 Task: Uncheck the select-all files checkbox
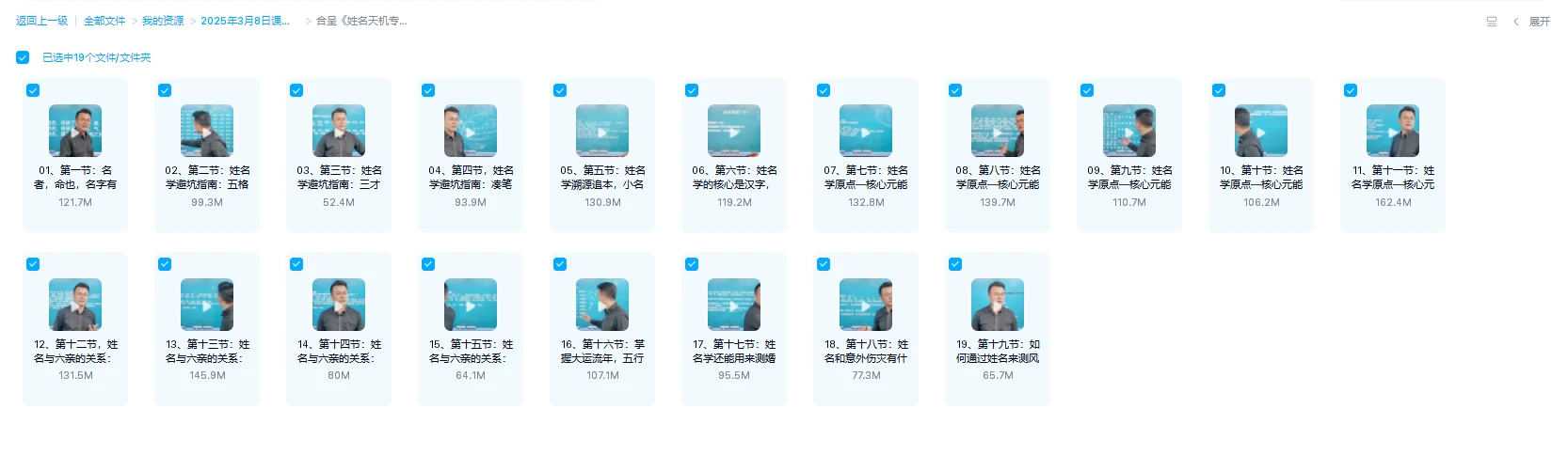(x=23, y=57)
